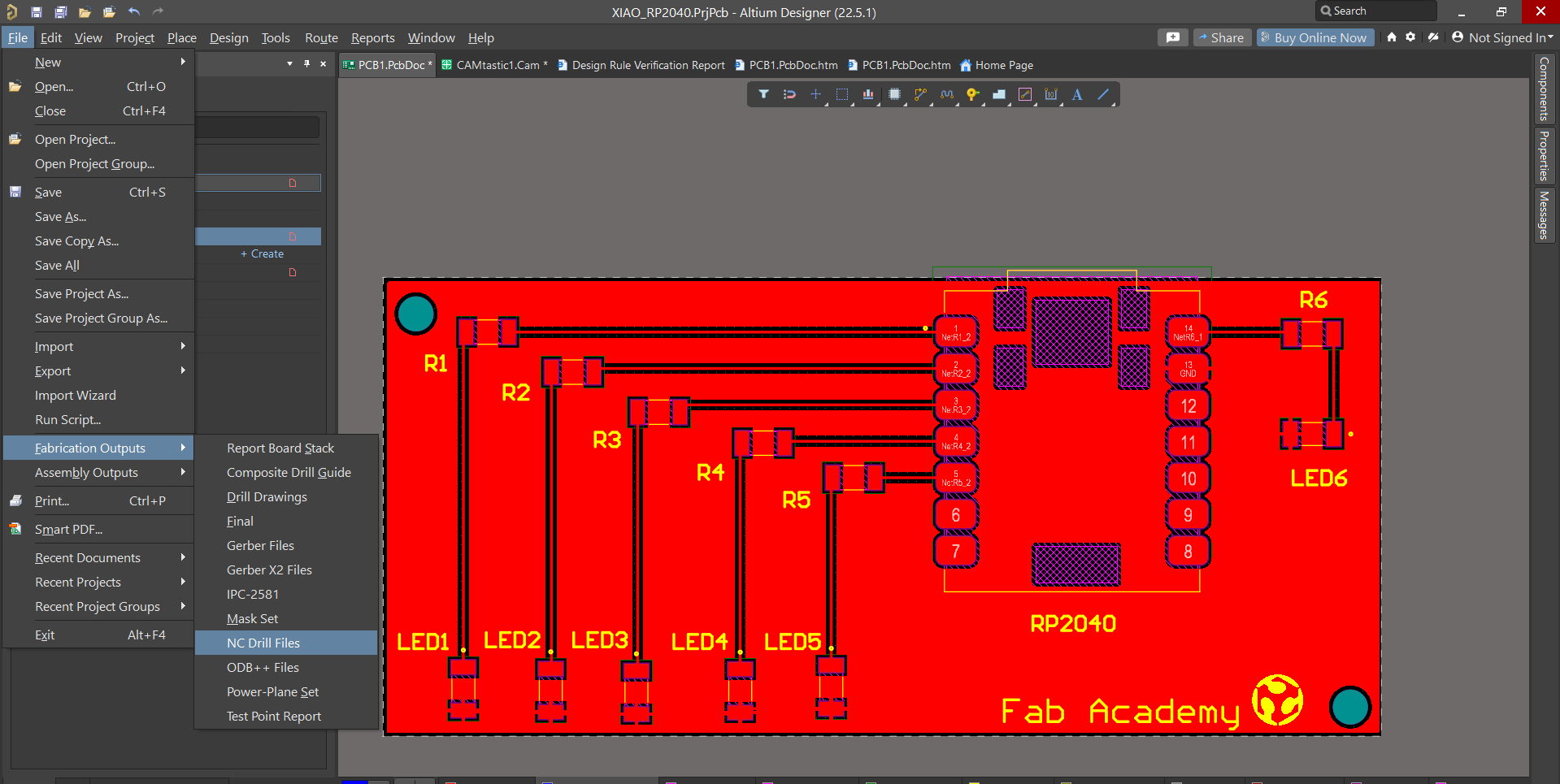The height and width of the screenshot is (784, 1560).
Task: Click the Align Objects tool icon
Action: [868, 95]
